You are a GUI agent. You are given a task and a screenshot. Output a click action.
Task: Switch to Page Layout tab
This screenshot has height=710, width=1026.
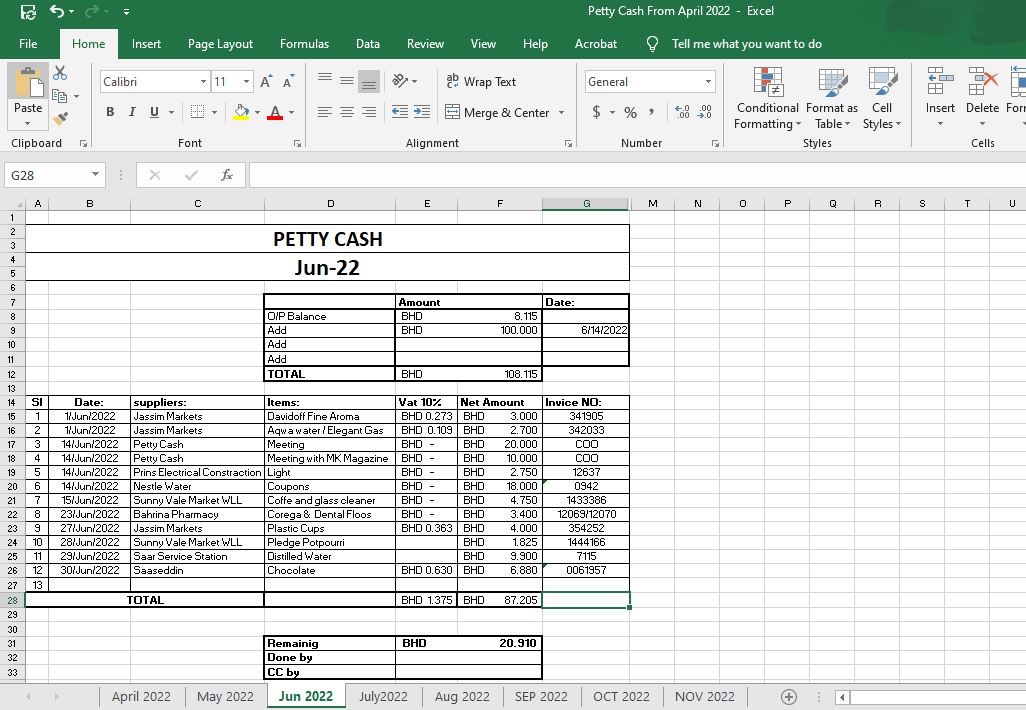pos(220,44)
